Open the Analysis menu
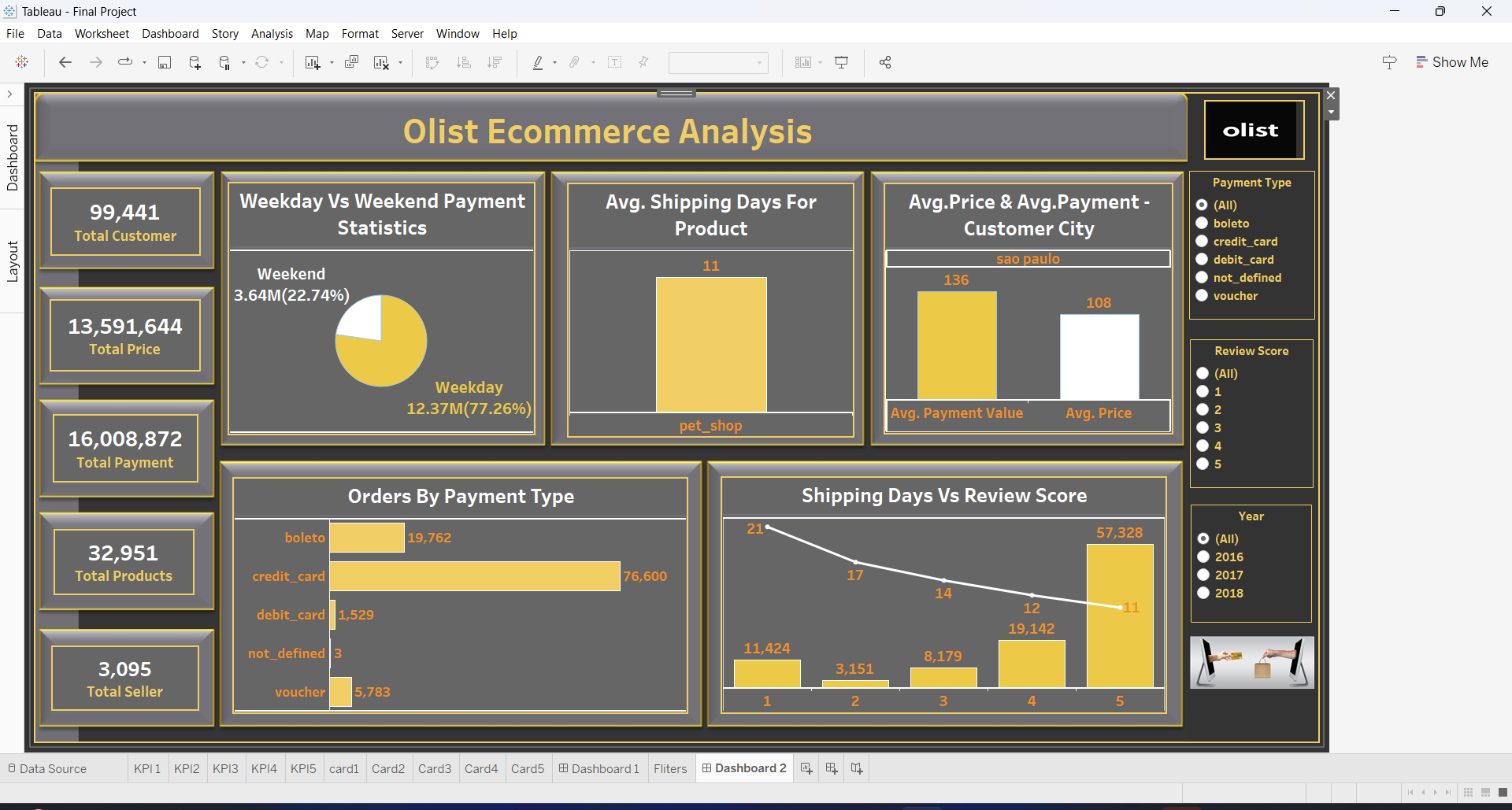This screenshot has height=810, width=1512. coord(272,34)
